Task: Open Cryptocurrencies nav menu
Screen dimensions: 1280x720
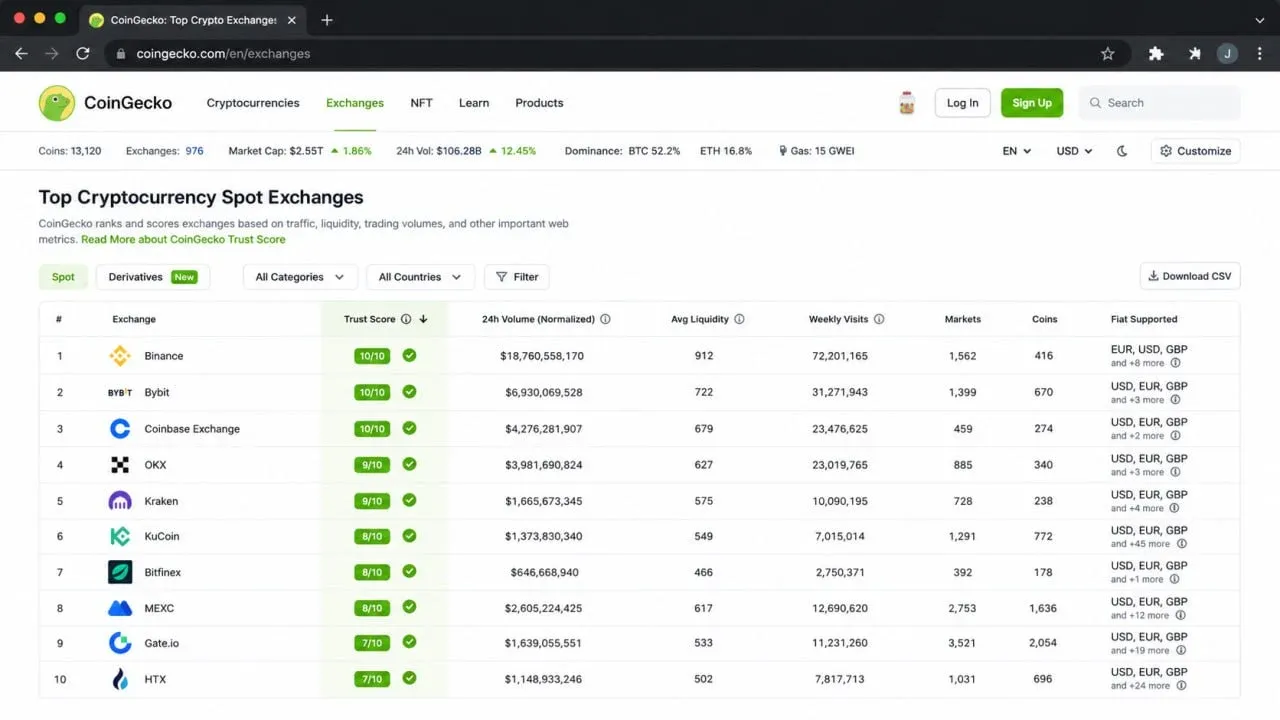Action: (253, 103)
